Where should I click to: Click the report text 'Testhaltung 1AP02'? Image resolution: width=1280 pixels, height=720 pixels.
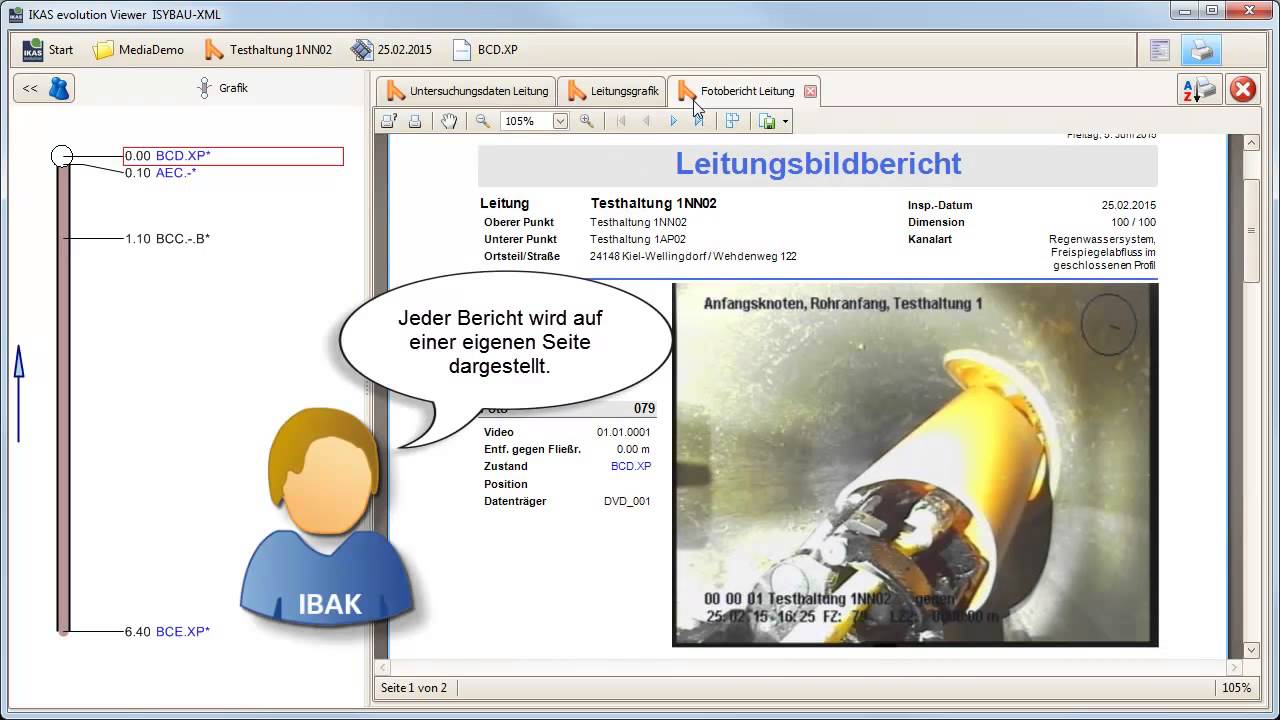638,239
